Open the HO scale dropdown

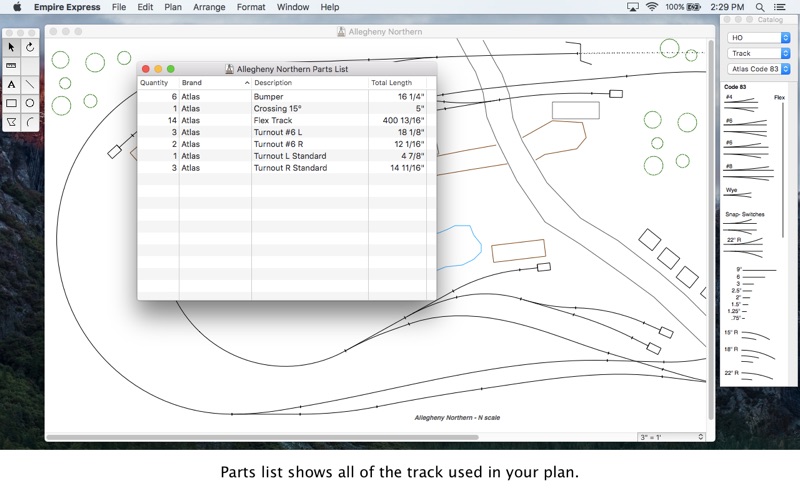tap(758, 38)
